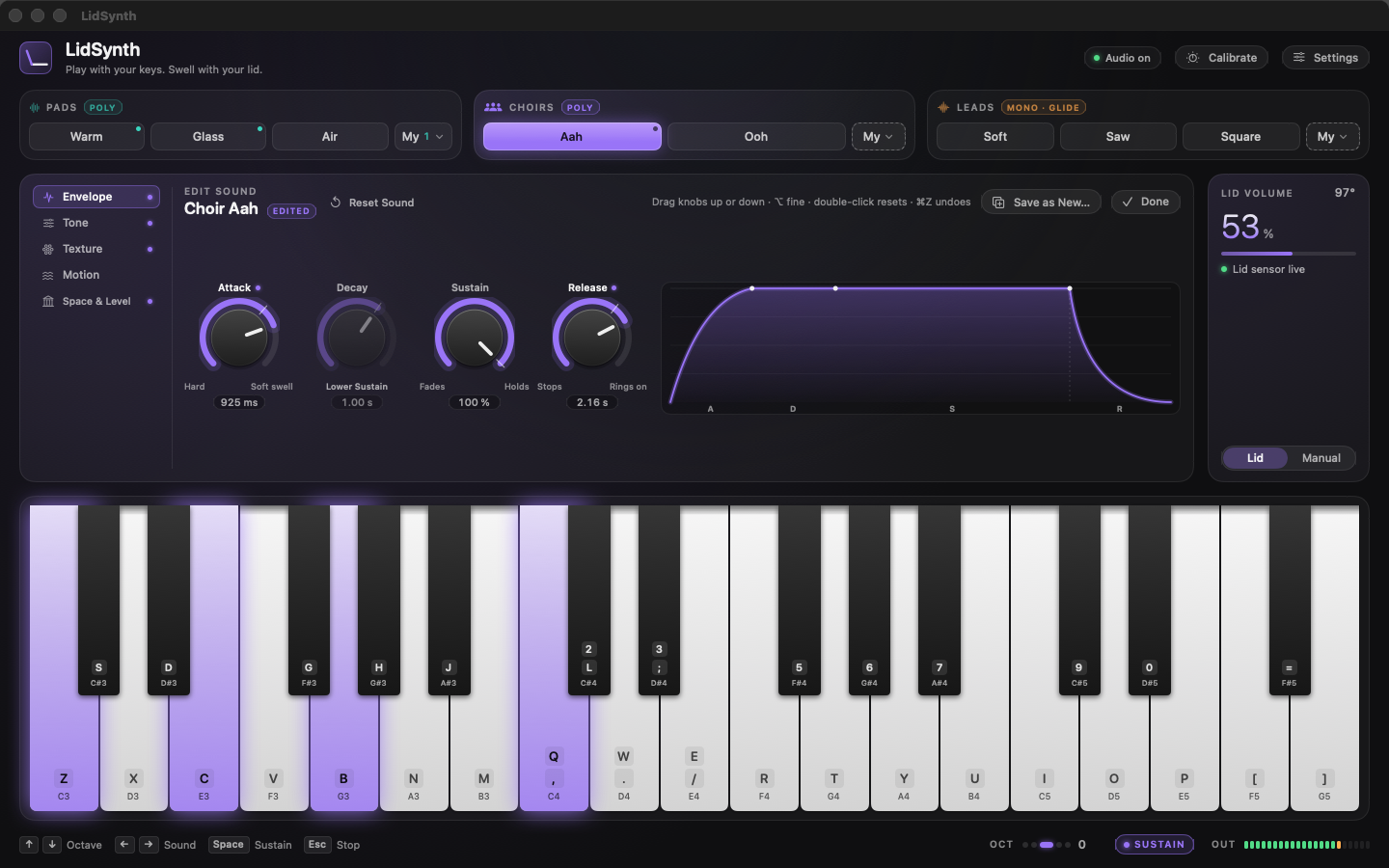
Task: Click the Reset Sound undo arrow icon
Action: pyautogui.click(x=336, y=203)
